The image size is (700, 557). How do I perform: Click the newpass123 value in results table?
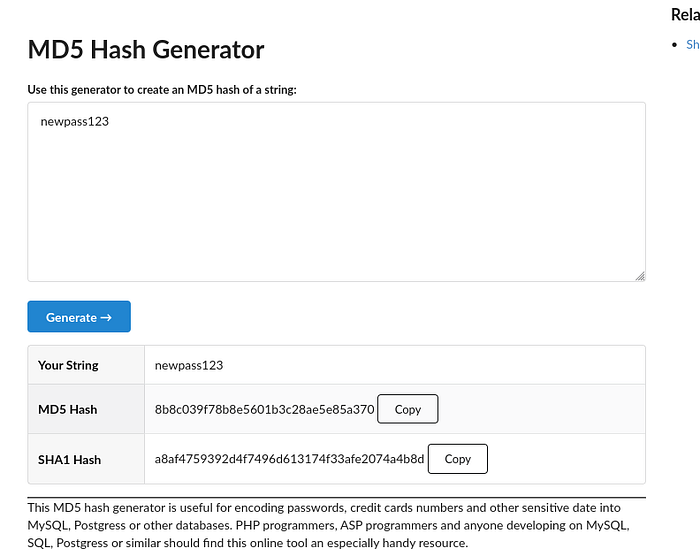(x=189, y=365)
